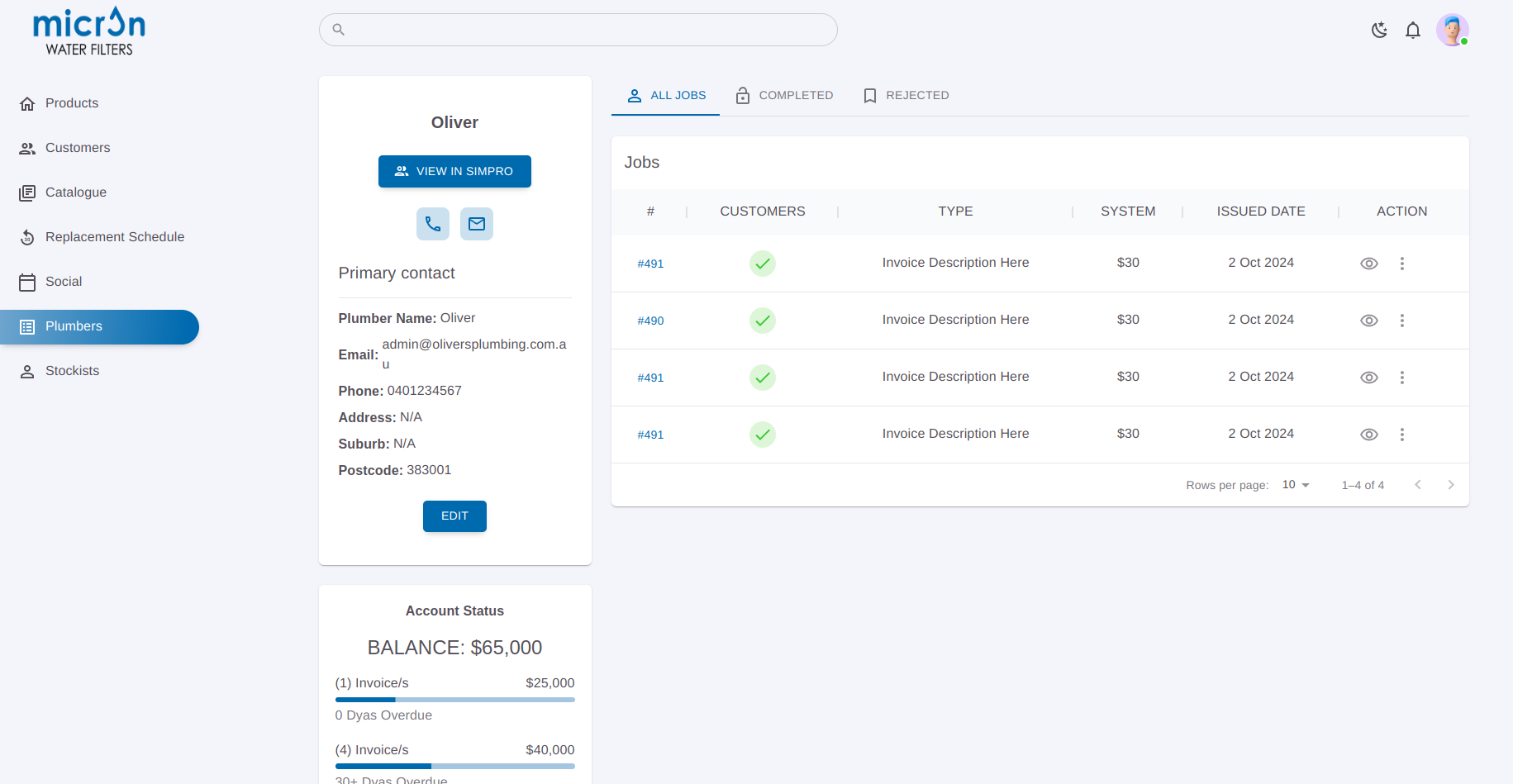The image size is (1513, 784).
Task: Open the first #491 job link
Action: pyautogui.click(x=650, y=264)
